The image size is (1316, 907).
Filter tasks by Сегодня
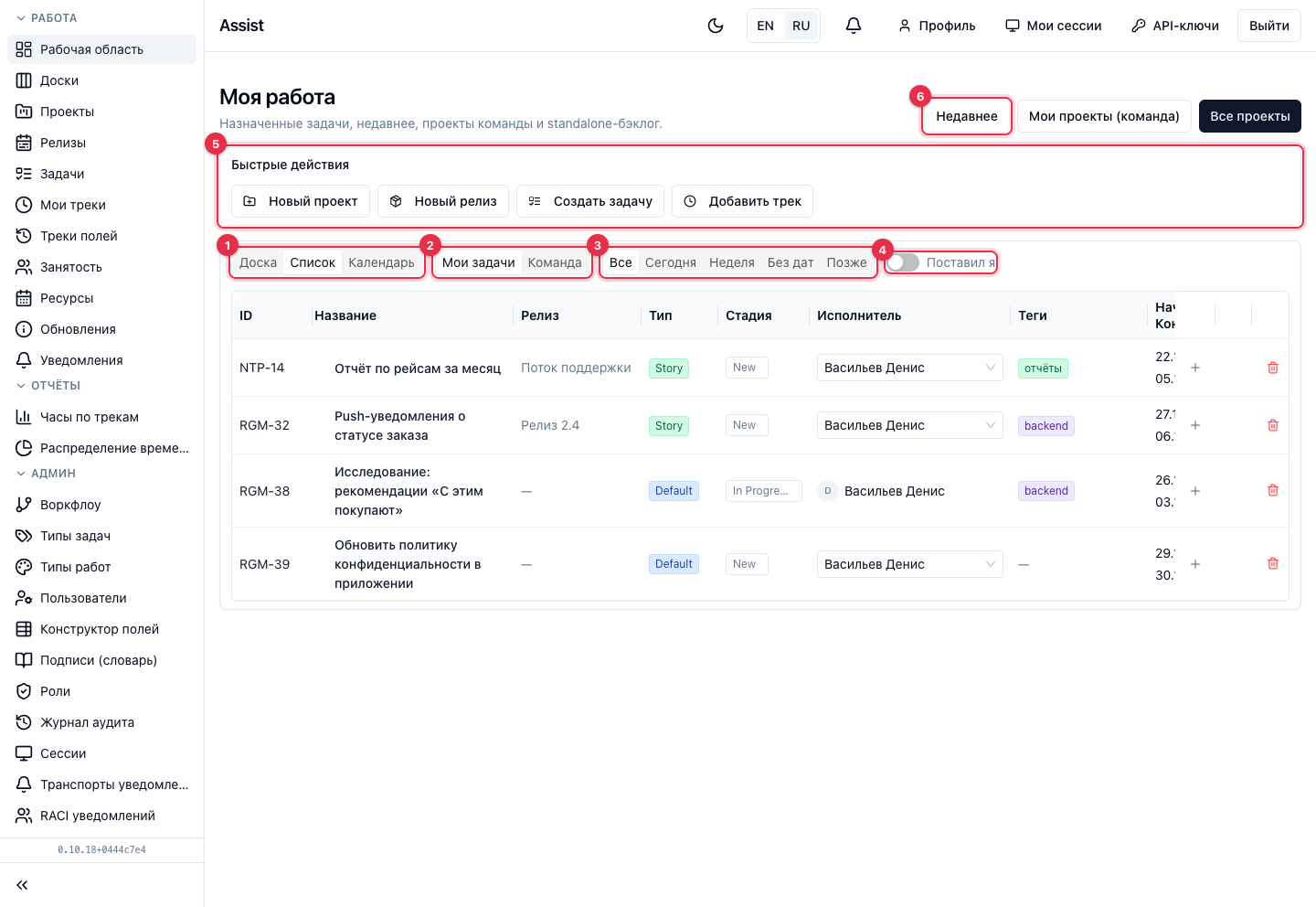coord(671,262)
